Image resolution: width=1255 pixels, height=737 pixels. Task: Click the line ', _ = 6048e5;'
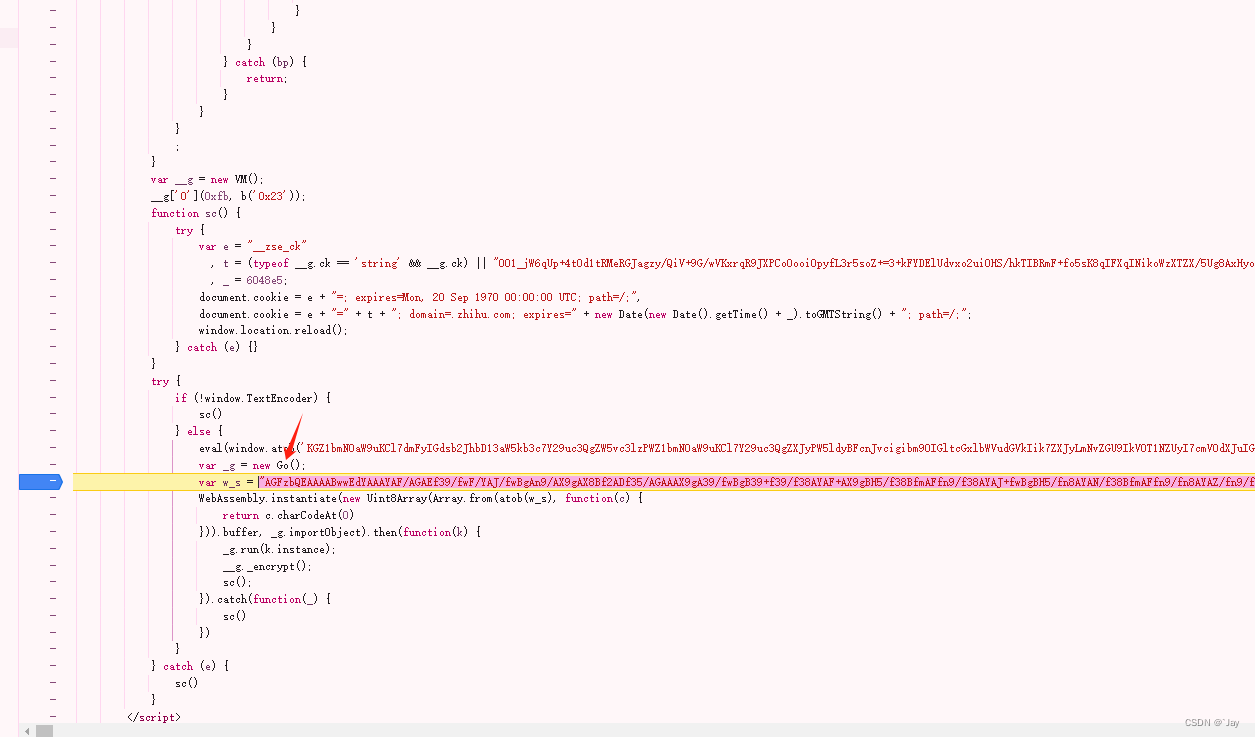point(247,280)
